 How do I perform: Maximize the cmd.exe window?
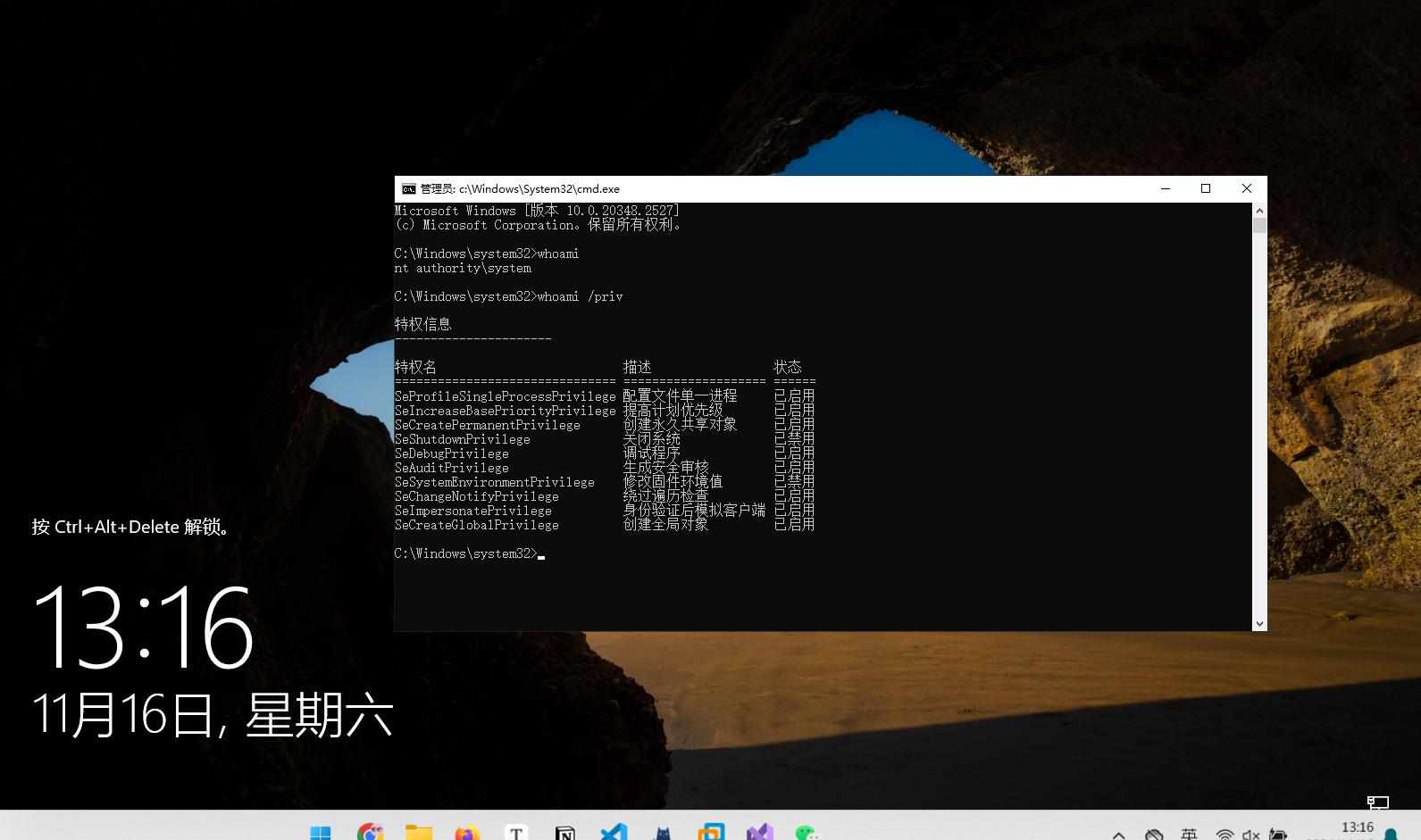pyautogui.click(x=1206, y=188)
